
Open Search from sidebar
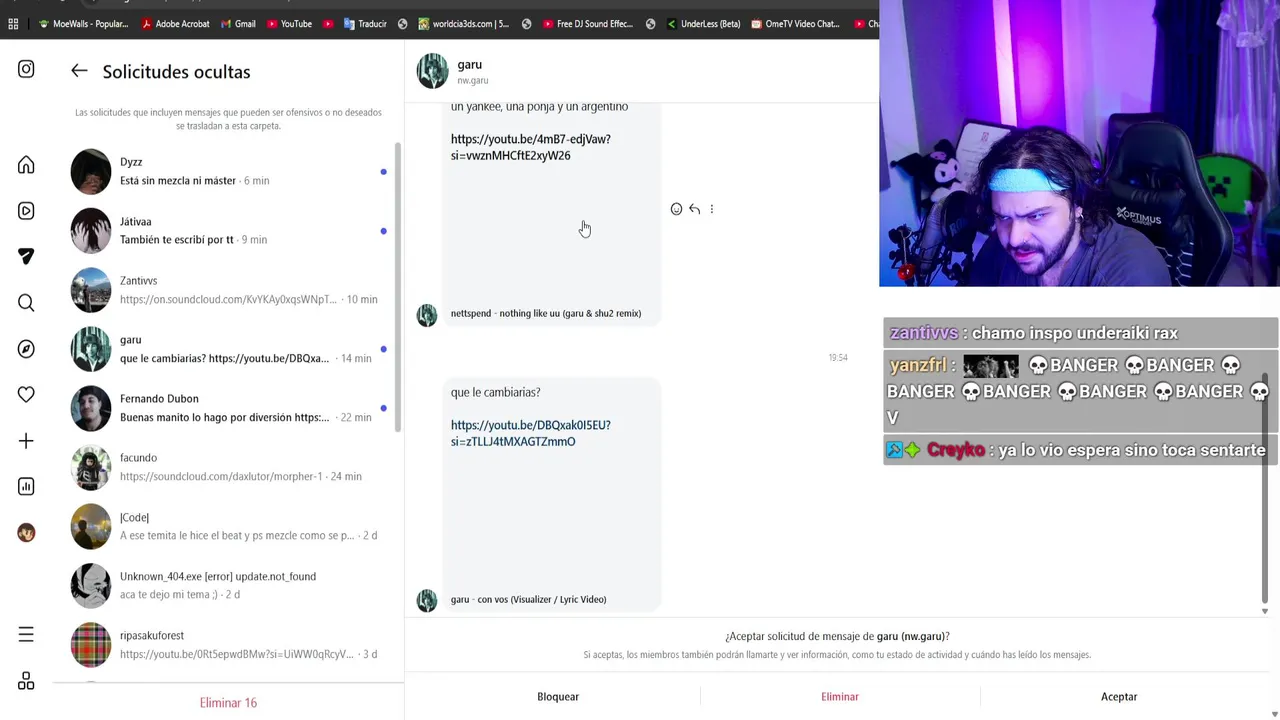pos(26,303)
